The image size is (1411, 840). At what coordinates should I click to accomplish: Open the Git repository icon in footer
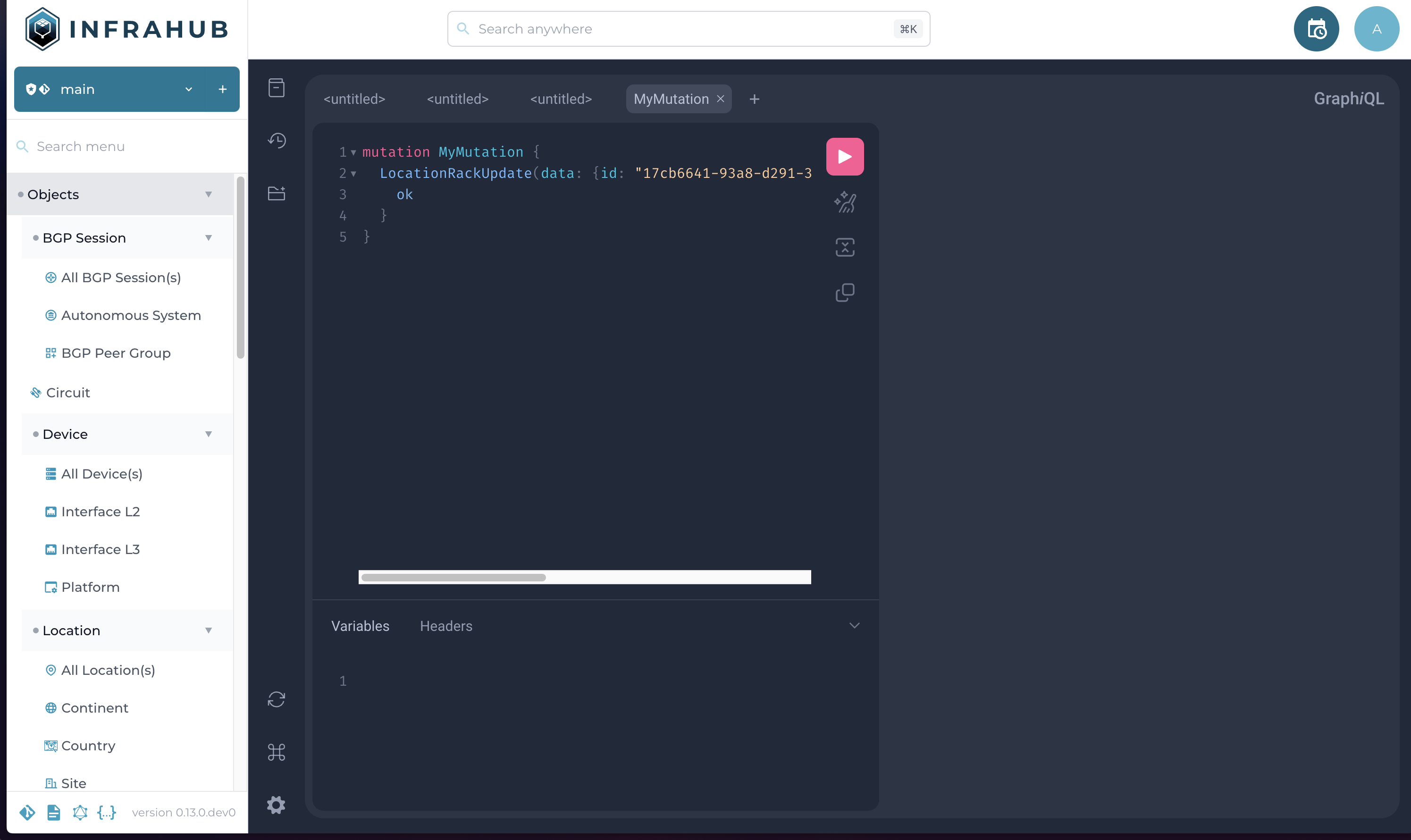(x=26, y=812)
